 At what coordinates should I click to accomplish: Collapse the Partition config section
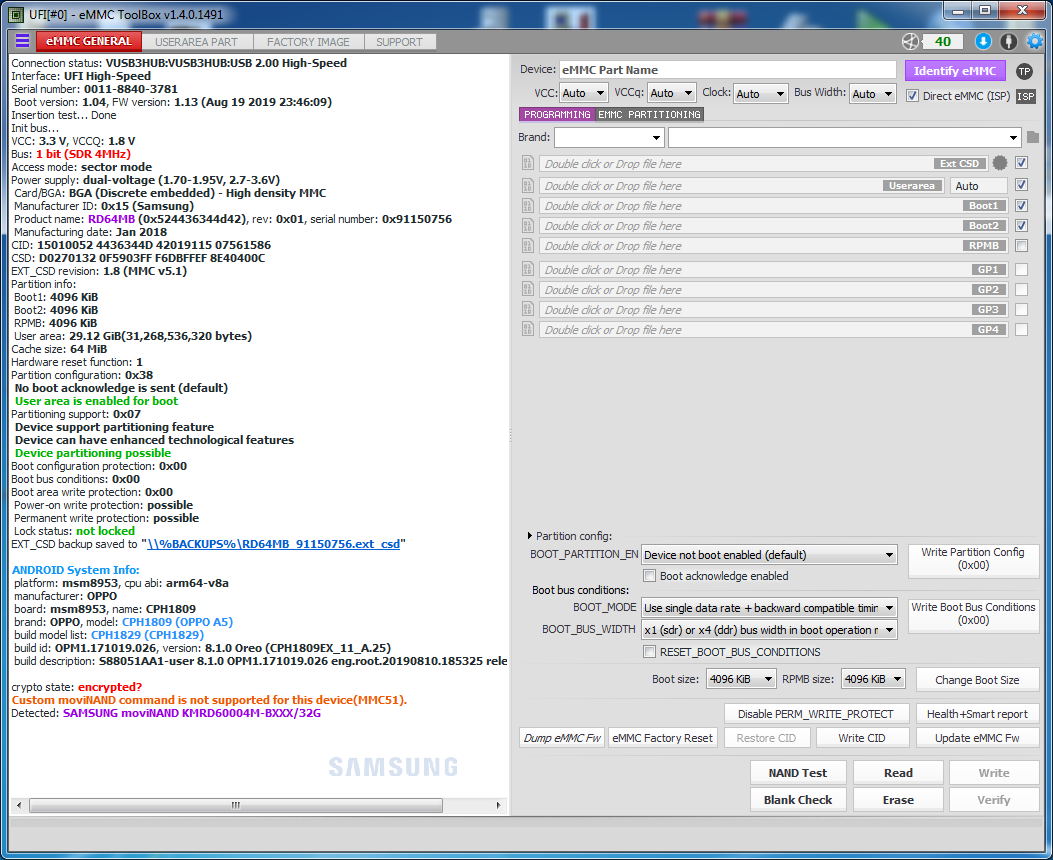(530, 536)
